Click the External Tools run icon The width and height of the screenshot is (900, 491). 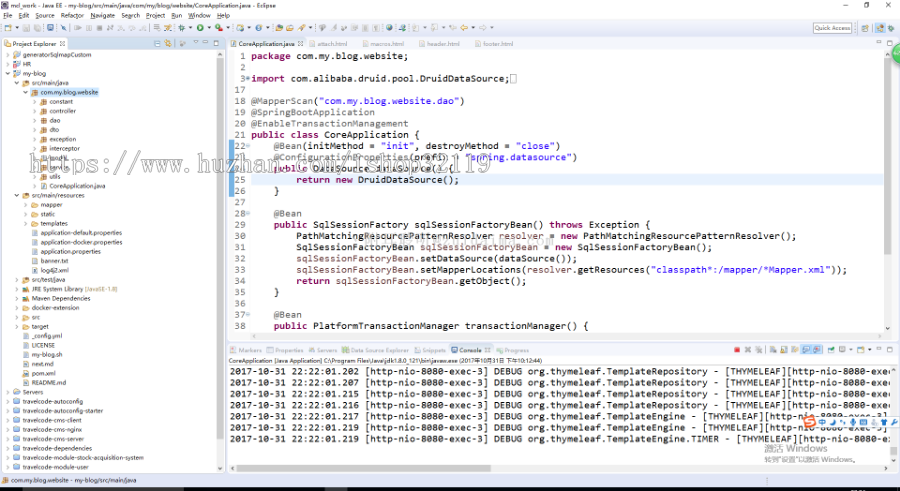tap(219, 28)
